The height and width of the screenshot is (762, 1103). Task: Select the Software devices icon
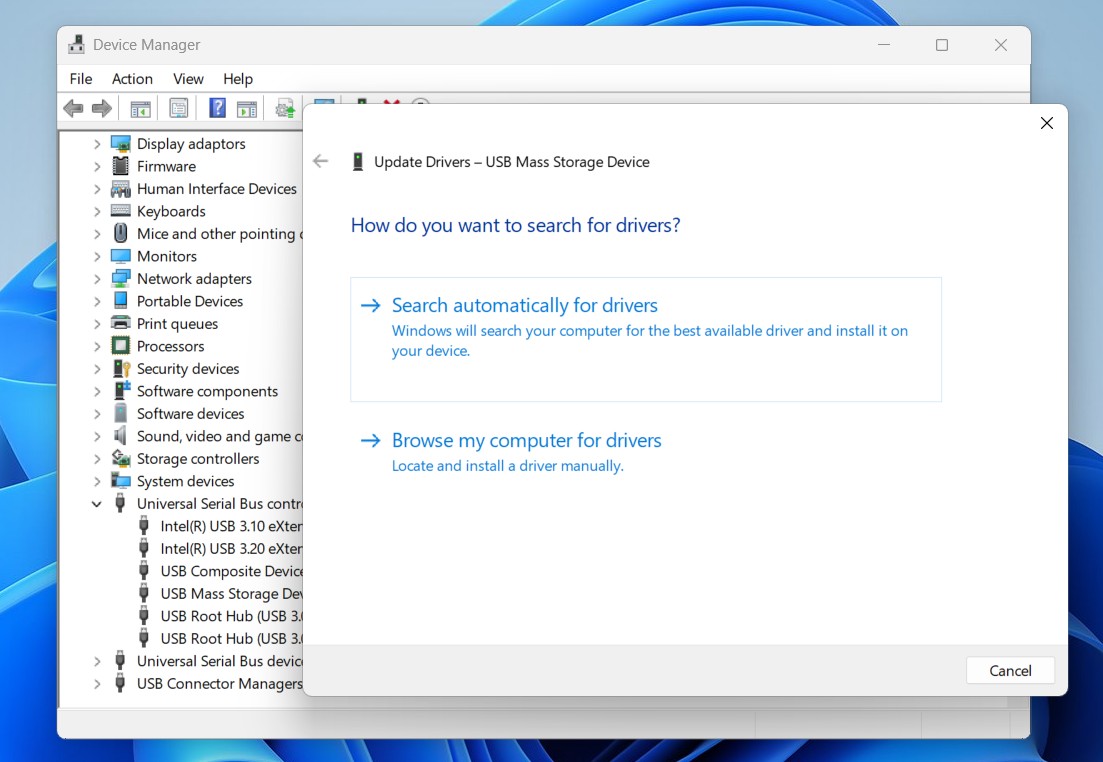pos(121,413)
